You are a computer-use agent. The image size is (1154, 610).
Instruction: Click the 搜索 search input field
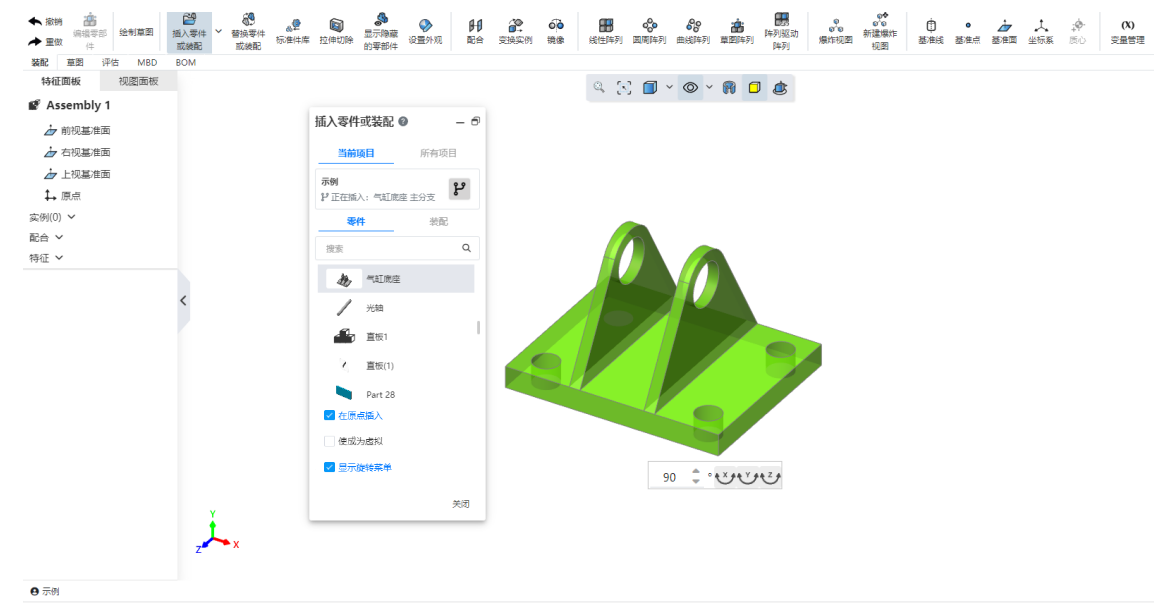coord(390,248)
